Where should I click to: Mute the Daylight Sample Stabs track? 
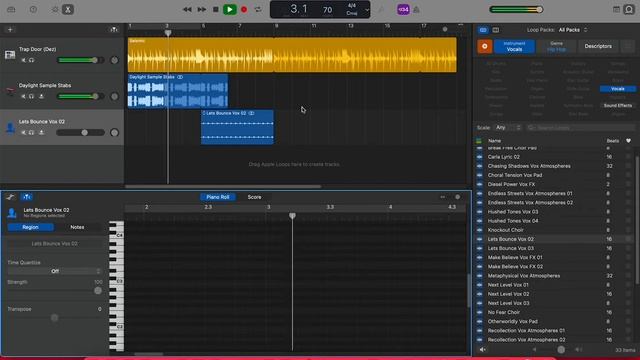point(23,96)
